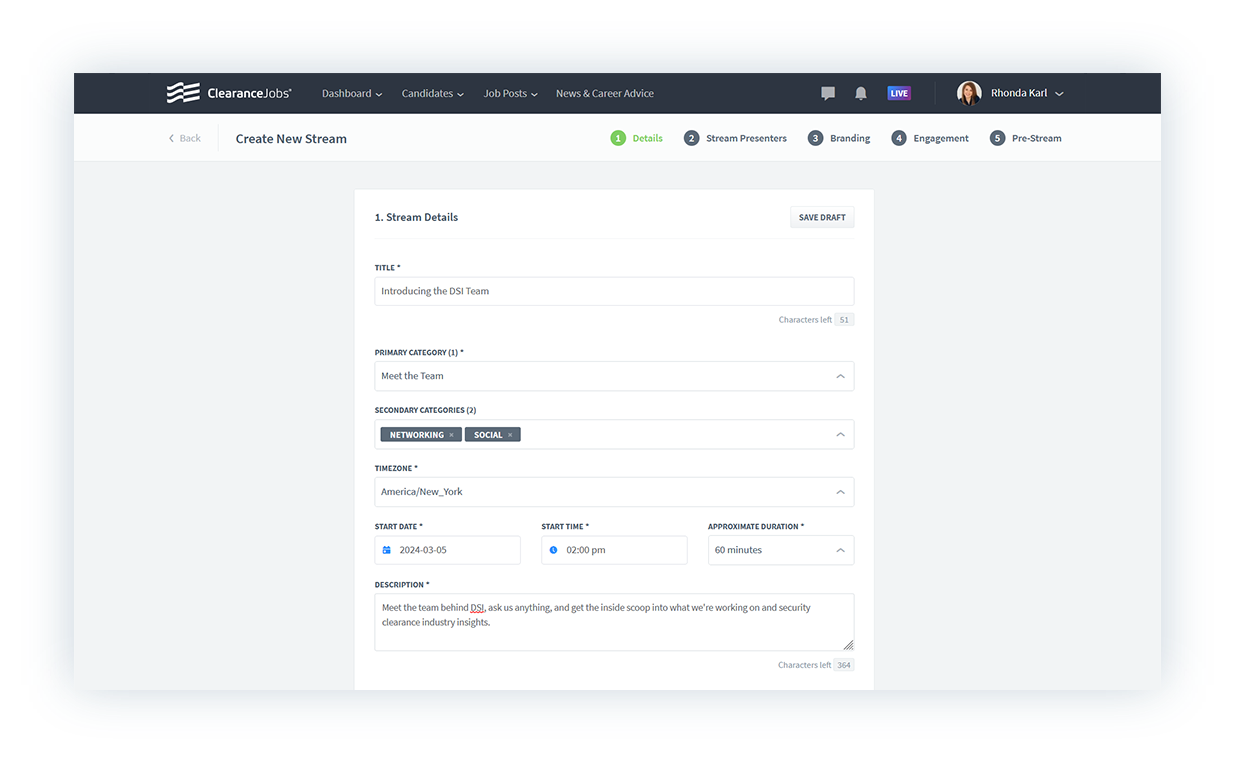The height and width of the screenshot is (761, 1235).
Task: Click Rhonda Karl's profile avatar
Action: 969,93
